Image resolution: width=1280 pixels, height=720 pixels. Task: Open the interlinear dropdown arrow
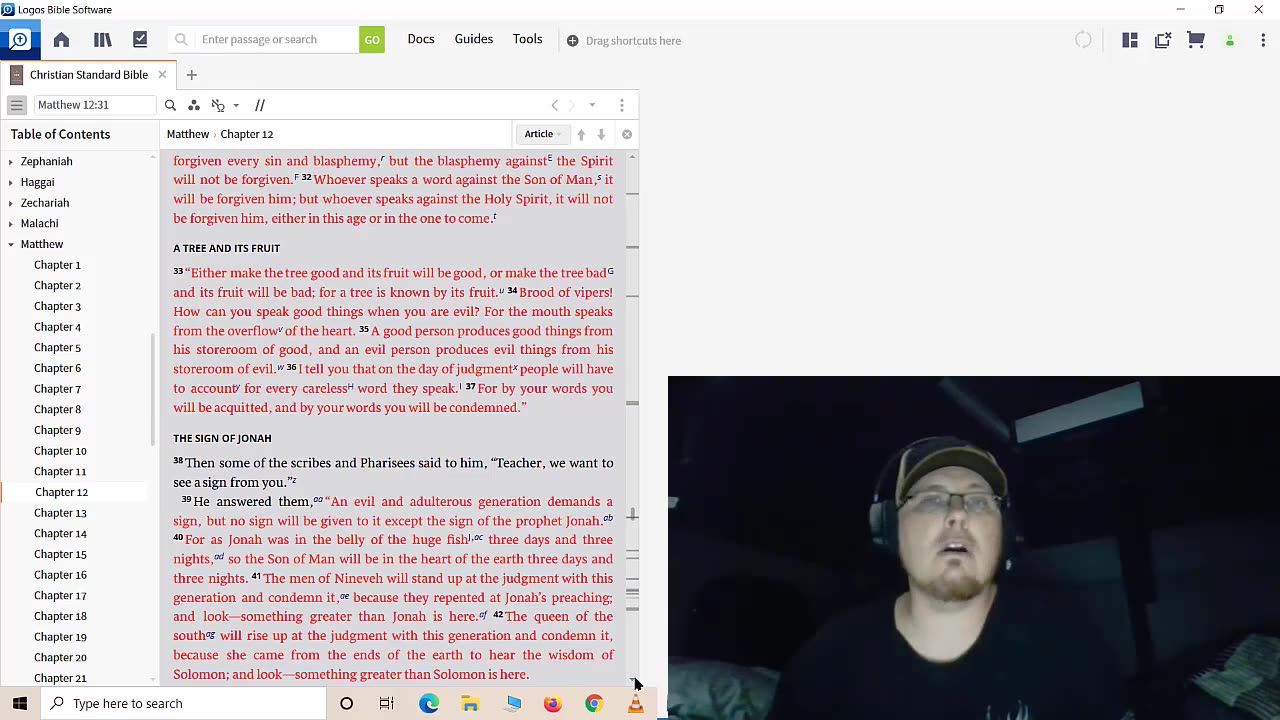pos(236,105)
